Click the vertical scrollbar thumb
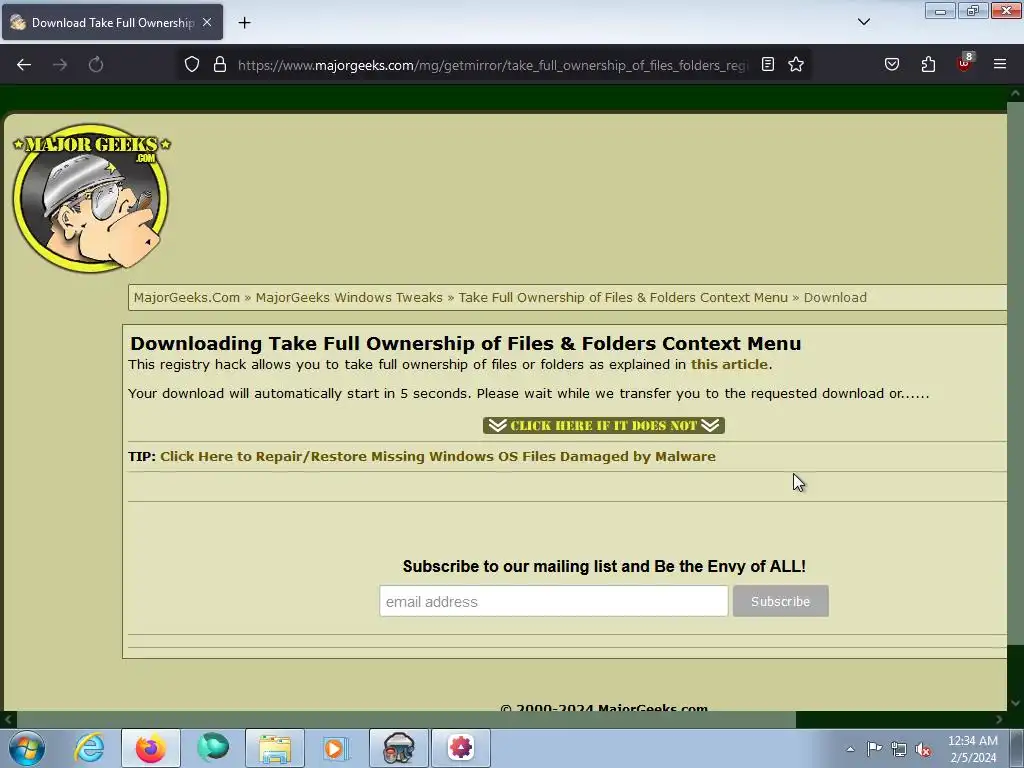Viewport: 1024px width, 768px height. point(1016,372)
